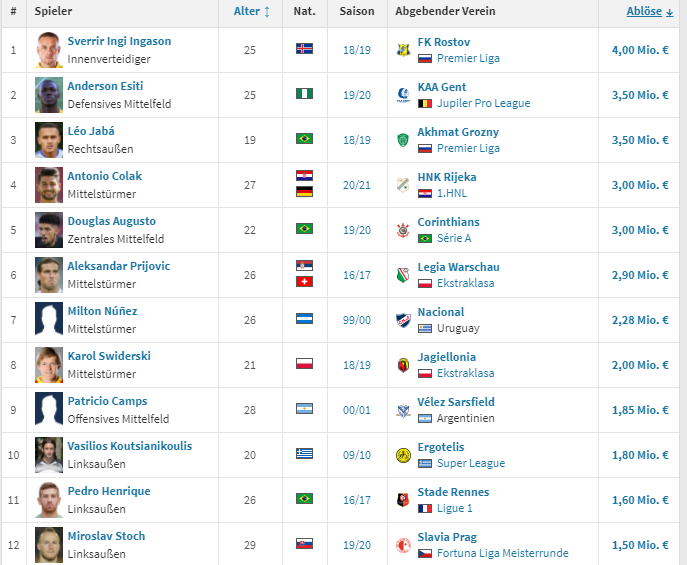Click the KAA Gent club crest
Screen dimensions: 687x565
click(403, 95)
